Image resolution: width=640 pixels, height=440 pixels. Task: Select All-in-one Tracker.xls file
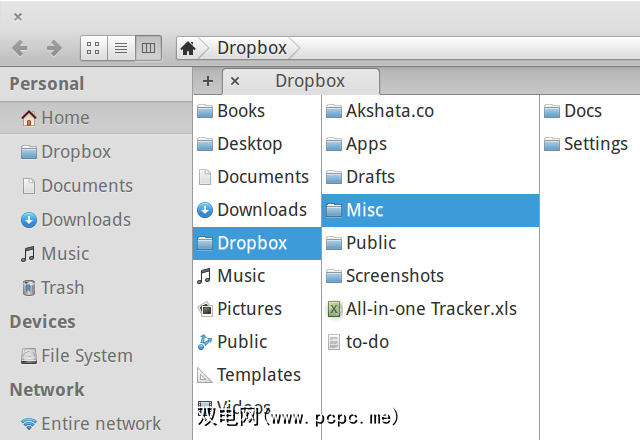point(431,309)
